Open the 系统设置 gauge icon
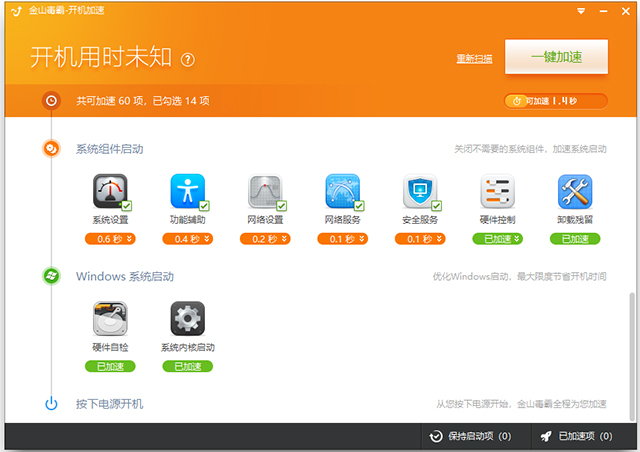This screenshot has width=640, height=452. (110, 191)
